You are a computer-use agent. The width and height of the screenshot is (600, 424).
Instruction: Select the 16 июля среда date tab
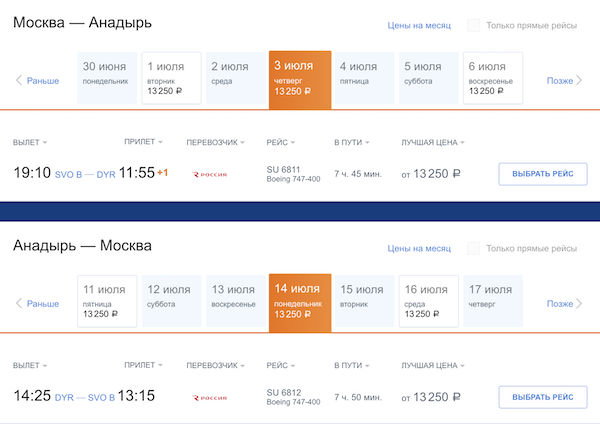click(429, 301)
